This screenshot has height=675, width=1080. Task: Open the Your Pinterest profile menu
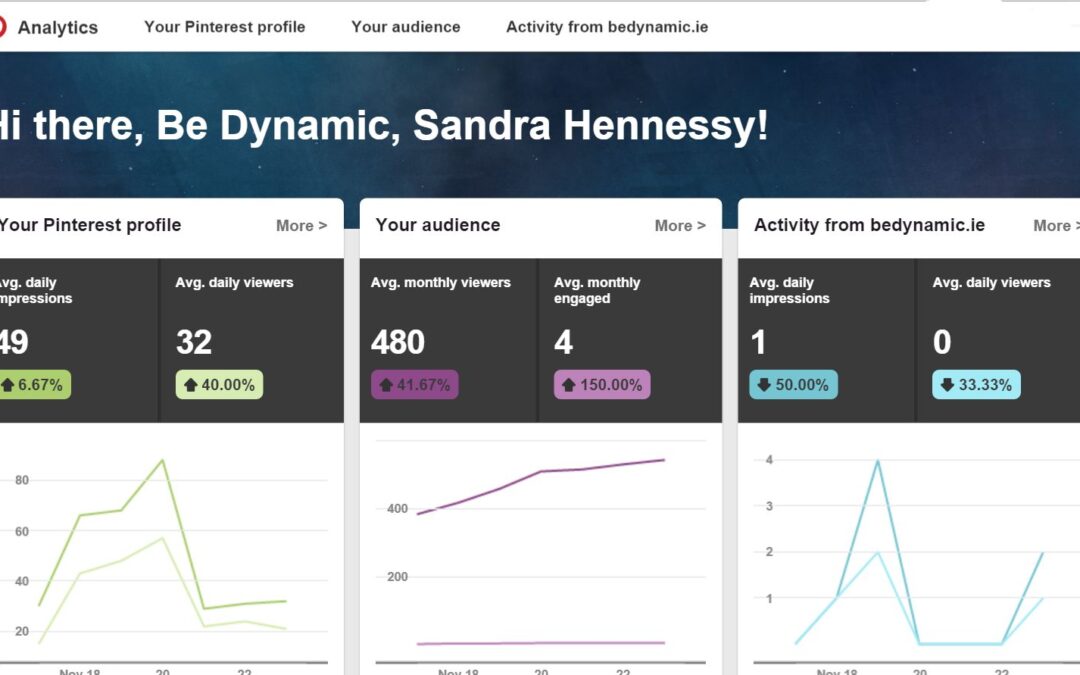pyautogui.click(x=225, y=27)
